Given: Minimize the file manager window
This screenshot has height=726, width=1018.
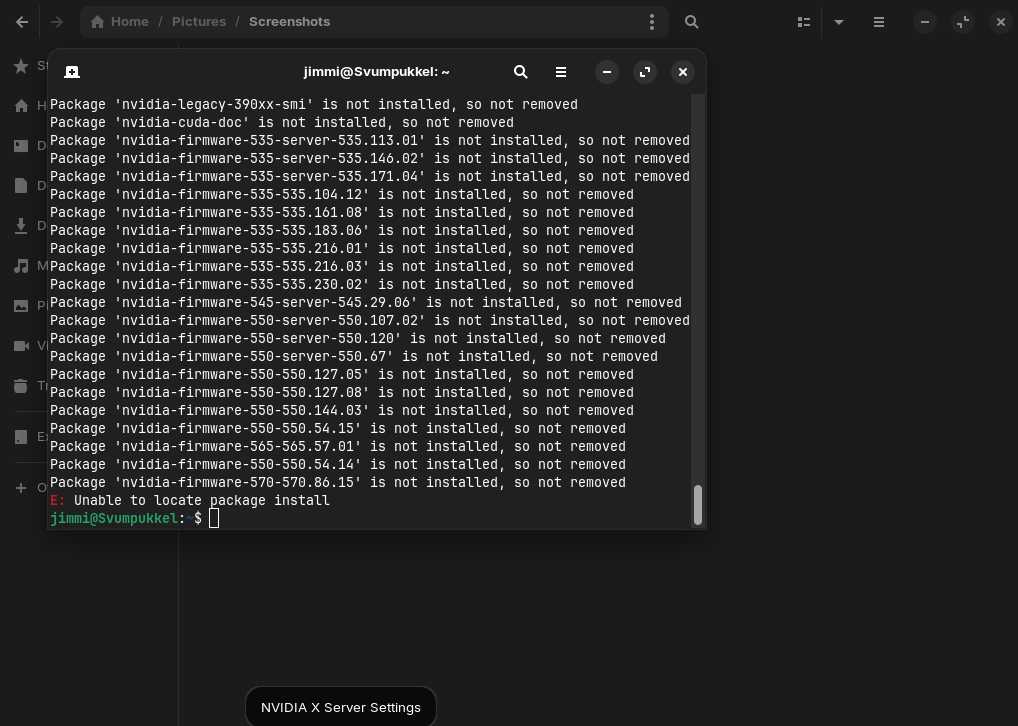Looking at the screenshot, I should pos(925,22).
